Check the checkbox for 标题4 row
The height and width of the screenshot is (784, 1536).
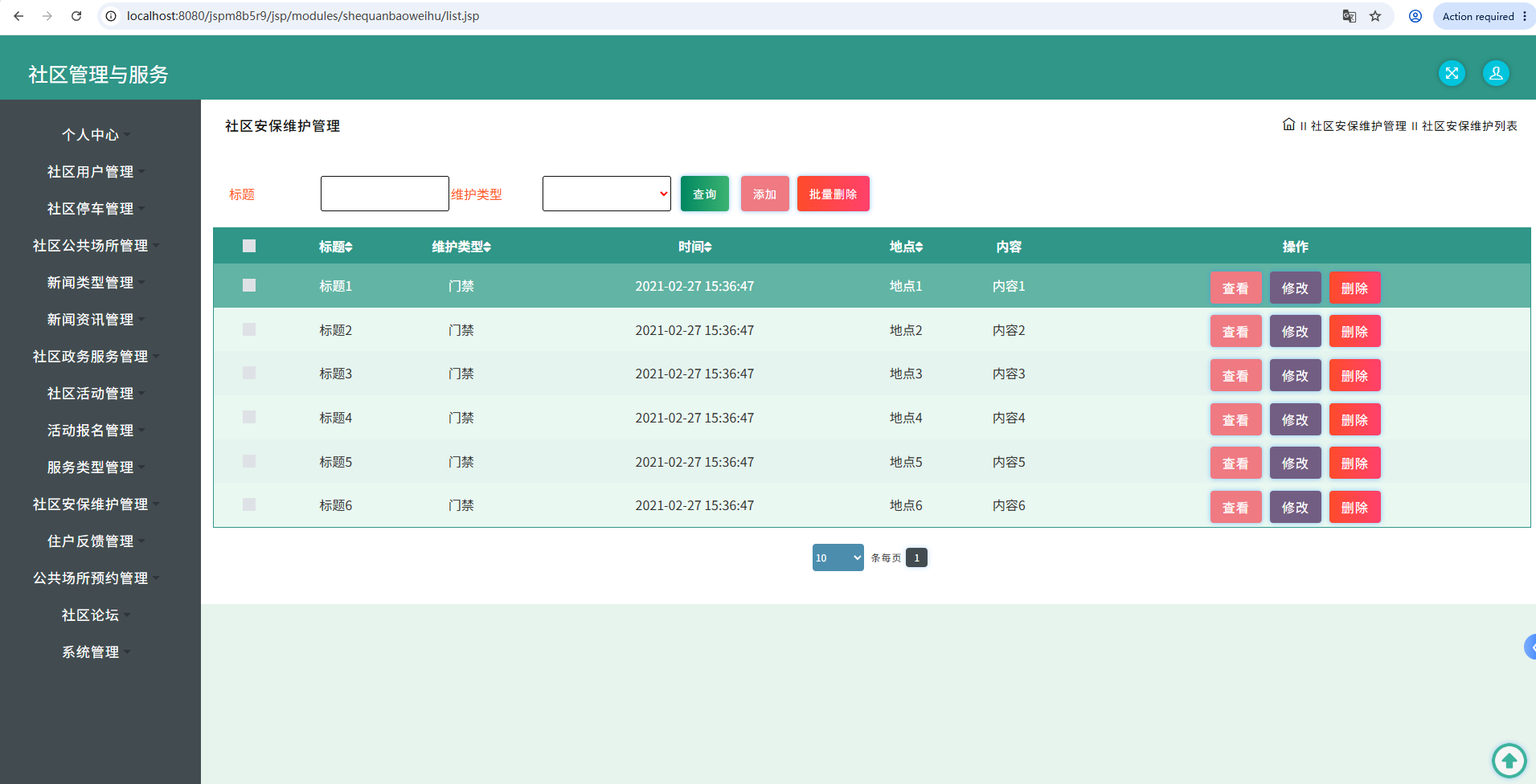tap(249, 417)
